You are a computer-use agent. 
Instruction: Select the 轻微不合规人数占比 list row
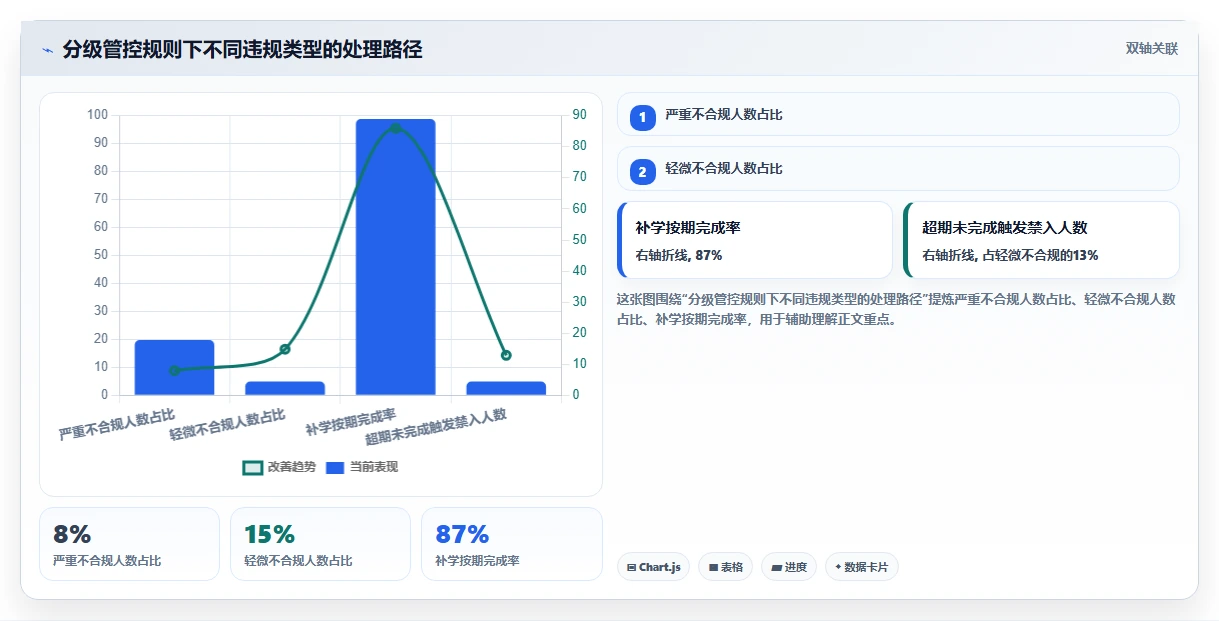(x=898, y=168)
